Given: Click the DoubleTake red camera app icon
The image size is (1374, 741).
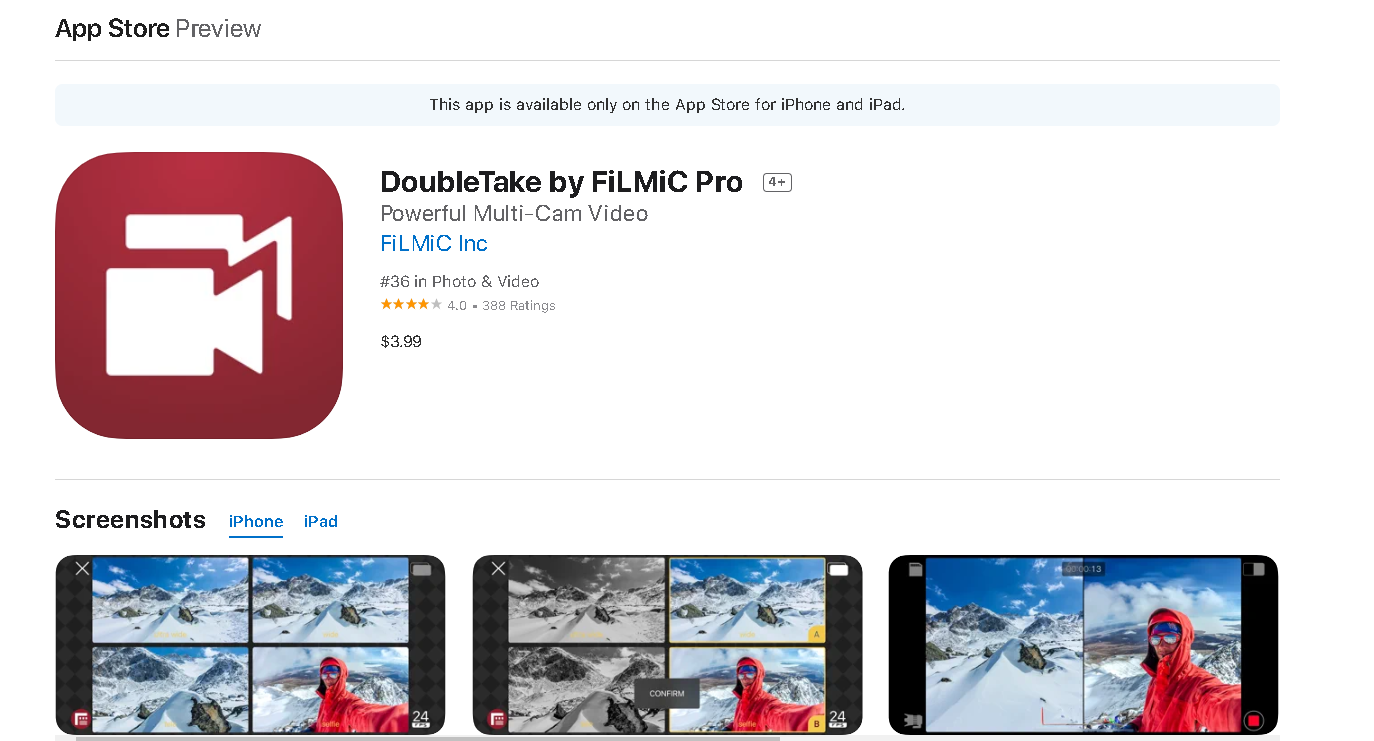Looking at the screenshot, I should (x=199, y=295).
